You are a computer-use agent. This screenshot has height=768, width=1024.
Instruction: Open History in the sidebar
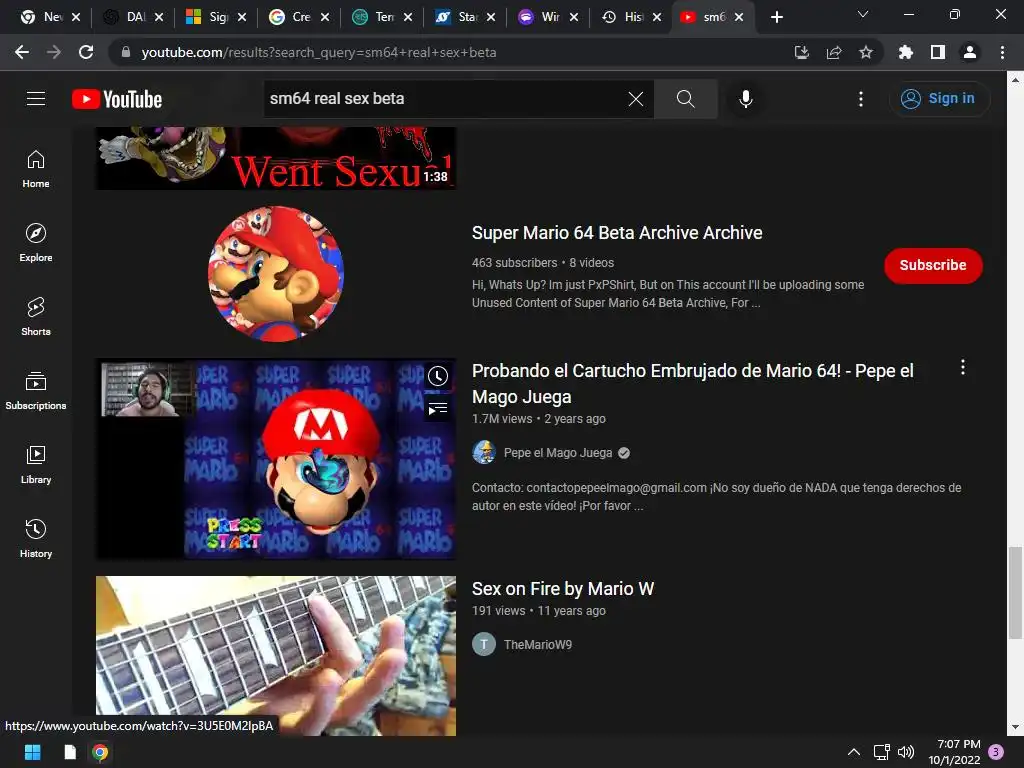point(36,538)
